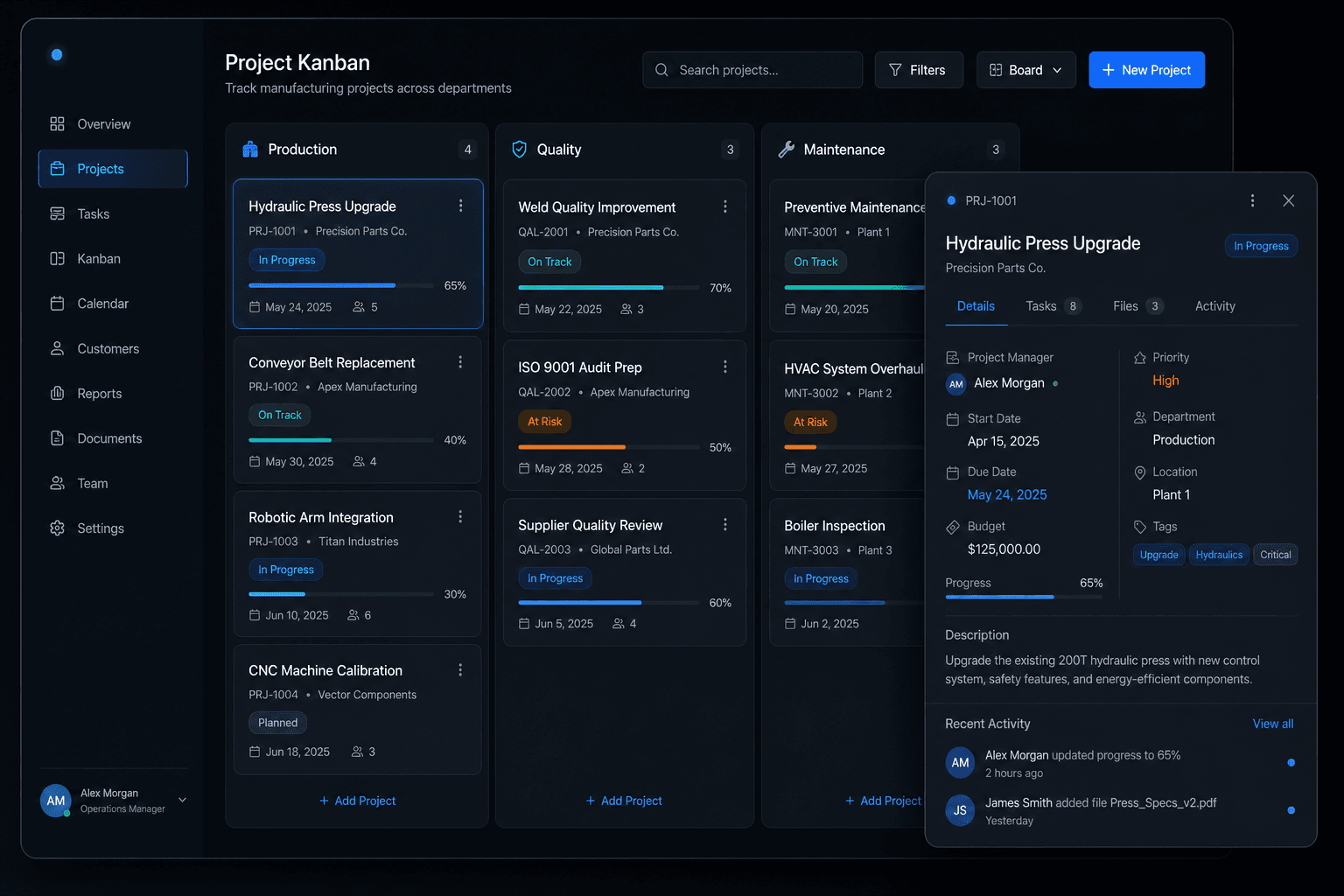Click the Production column count badge 4

(x=468, y=150)
